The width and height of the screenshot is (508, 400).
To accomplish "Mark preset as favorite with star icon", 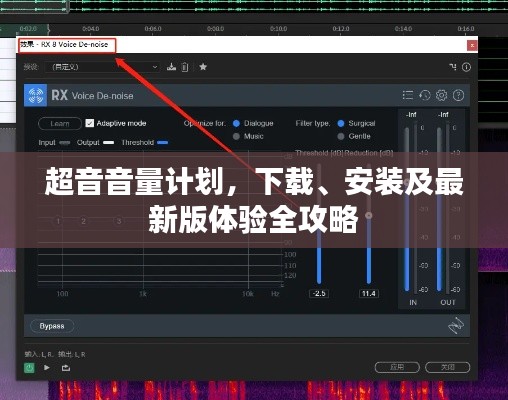I will (x=203, y=67).
